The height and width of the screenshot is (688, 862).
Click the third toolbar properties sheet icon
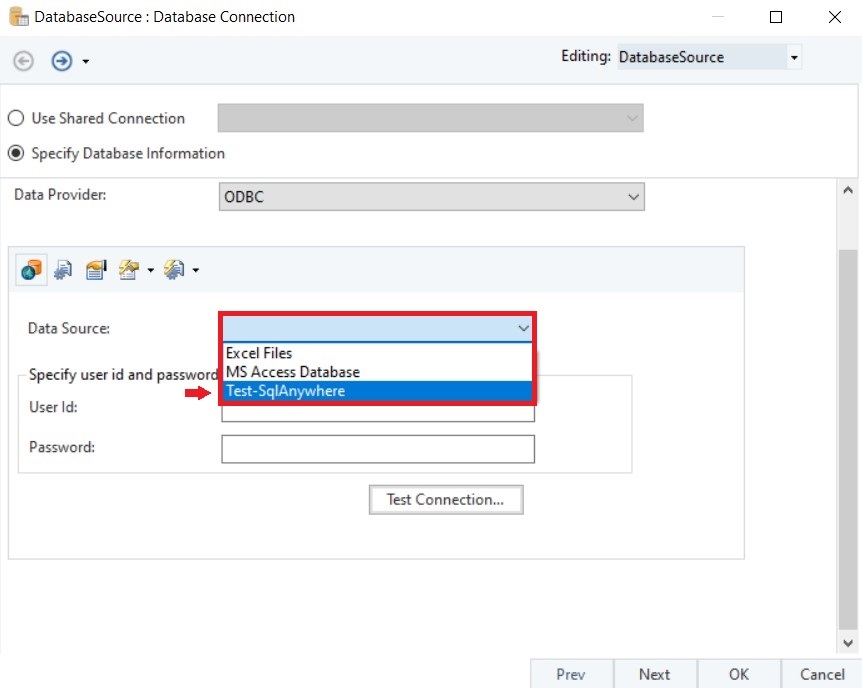[95, 269]
